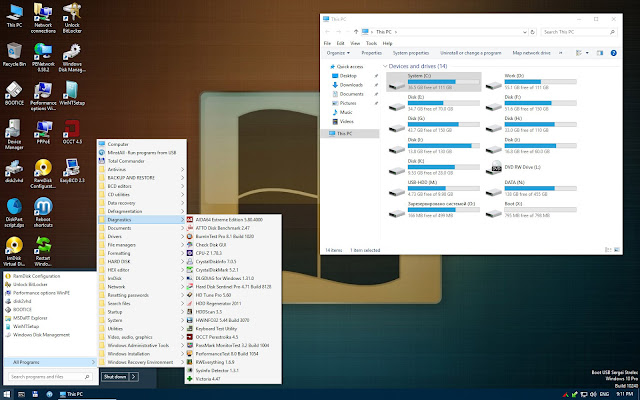
Task: Expand BACKUP AND RESTORE folder
Action: (x=142, y=178)
